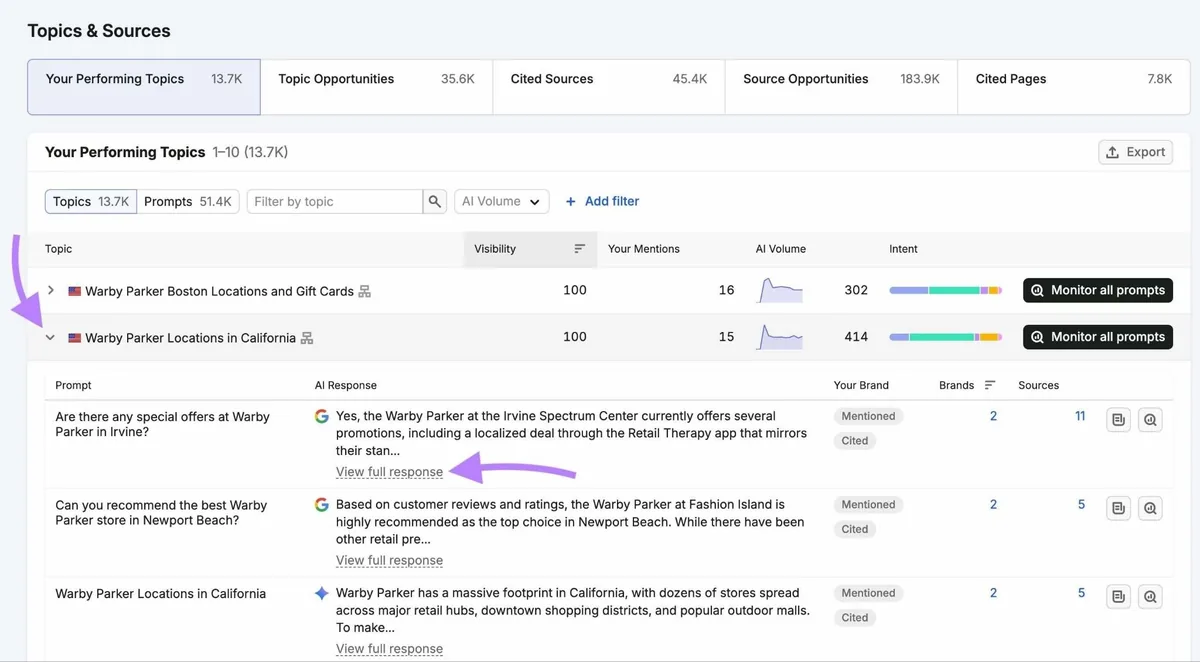1200x662 pixels.
Task: Open response page icon for Locations in California prompt
Action: [1119, 597]
